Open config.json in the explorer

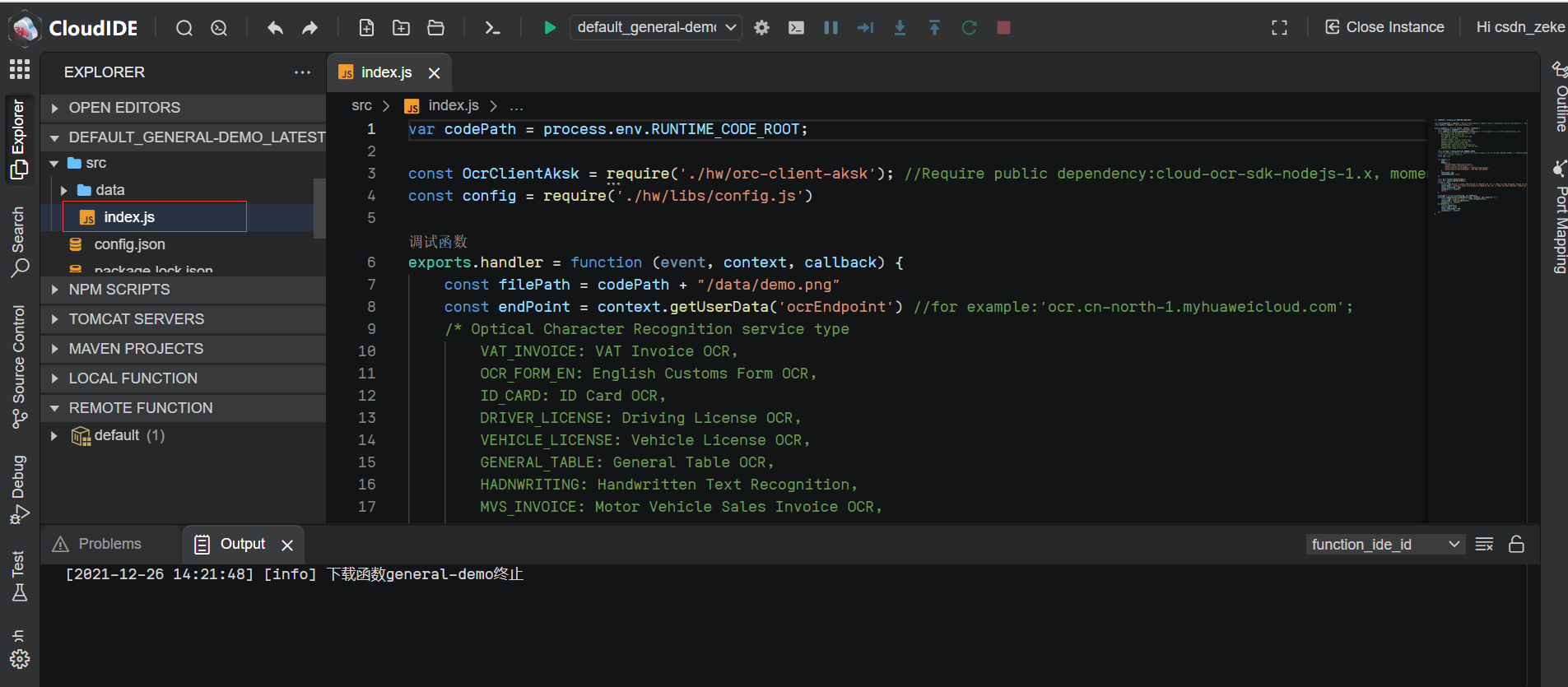pos(129,244)
